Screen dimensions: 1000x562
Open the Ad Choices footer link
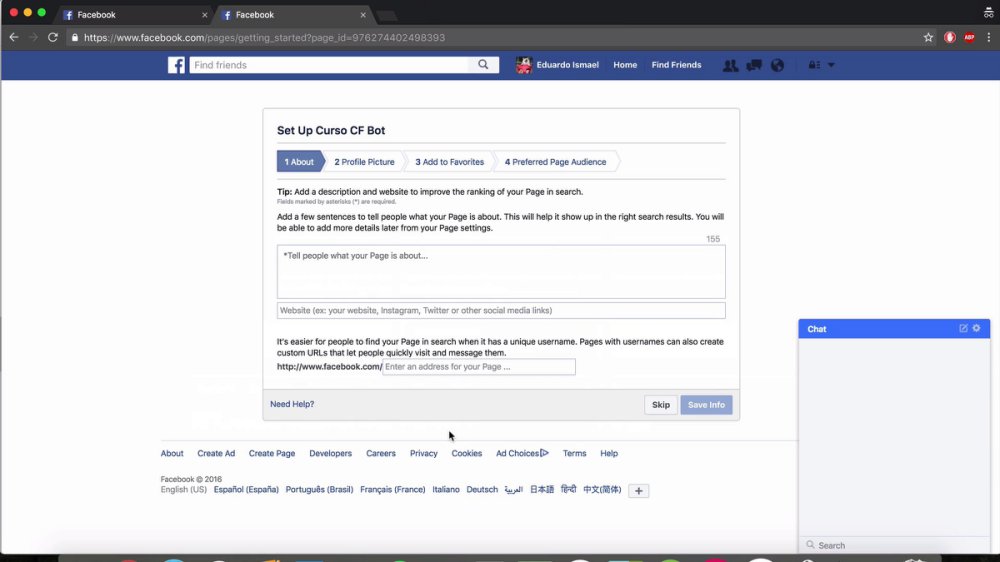[522, 454]
